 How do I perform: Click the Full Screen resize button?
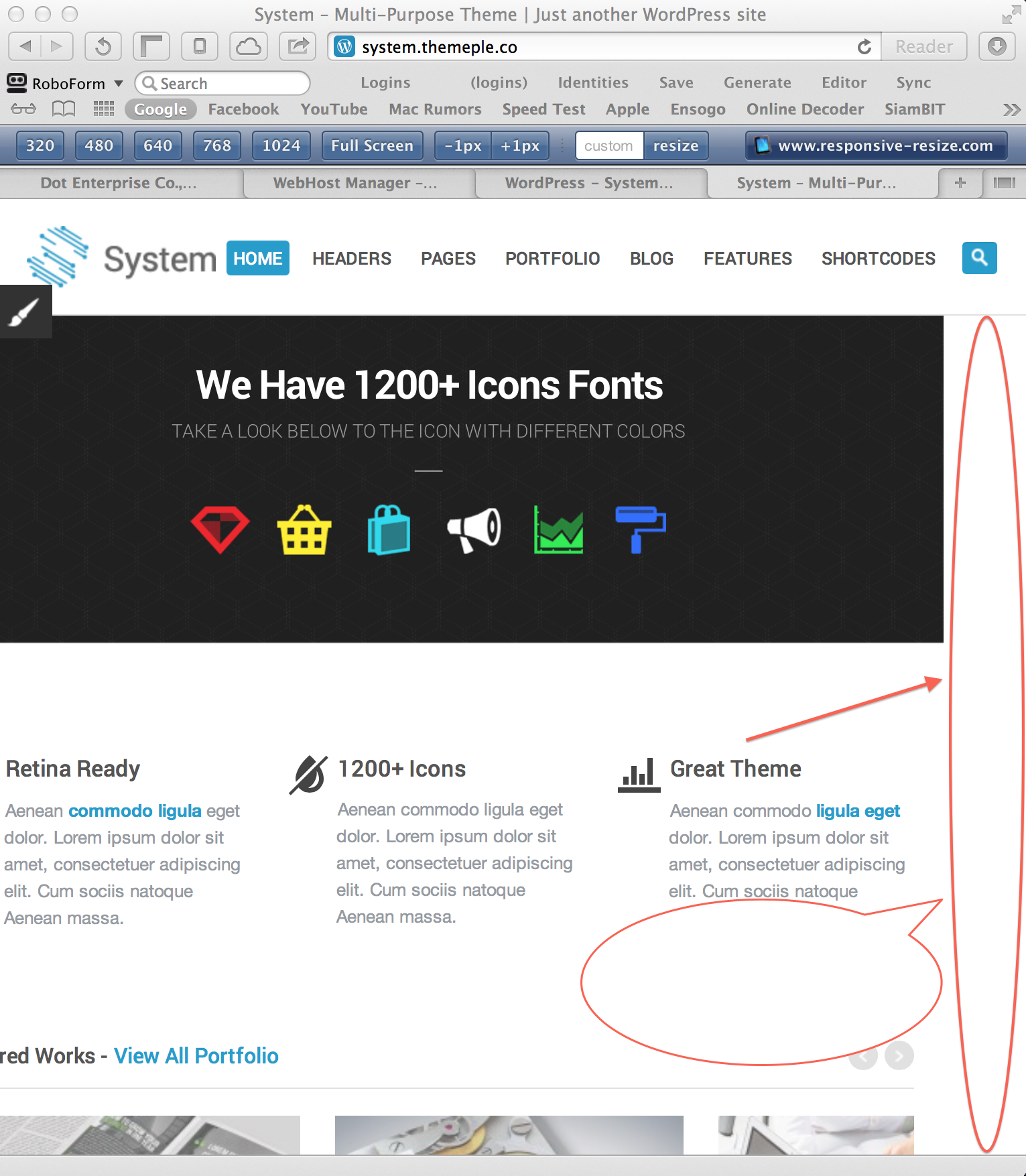373,145
